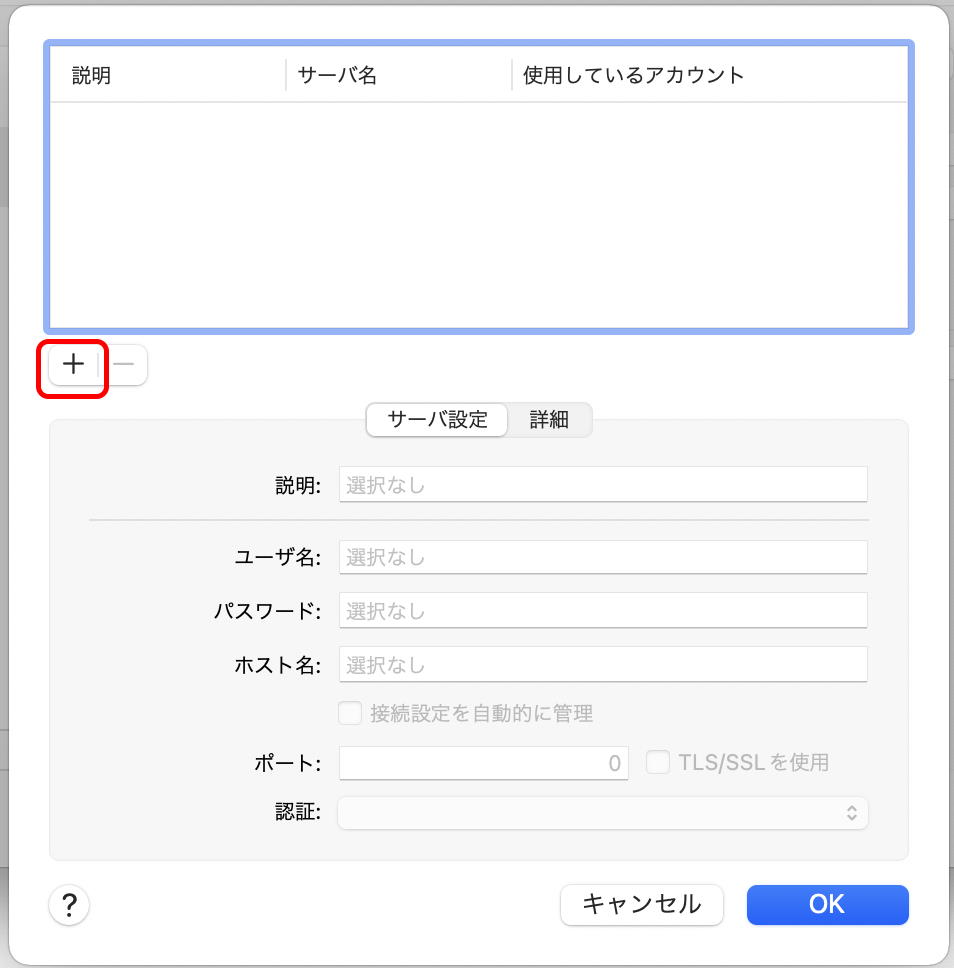Screen dimensions: 954x968
Task: Click the + button to add a server
Action: (x=72, y=365)
